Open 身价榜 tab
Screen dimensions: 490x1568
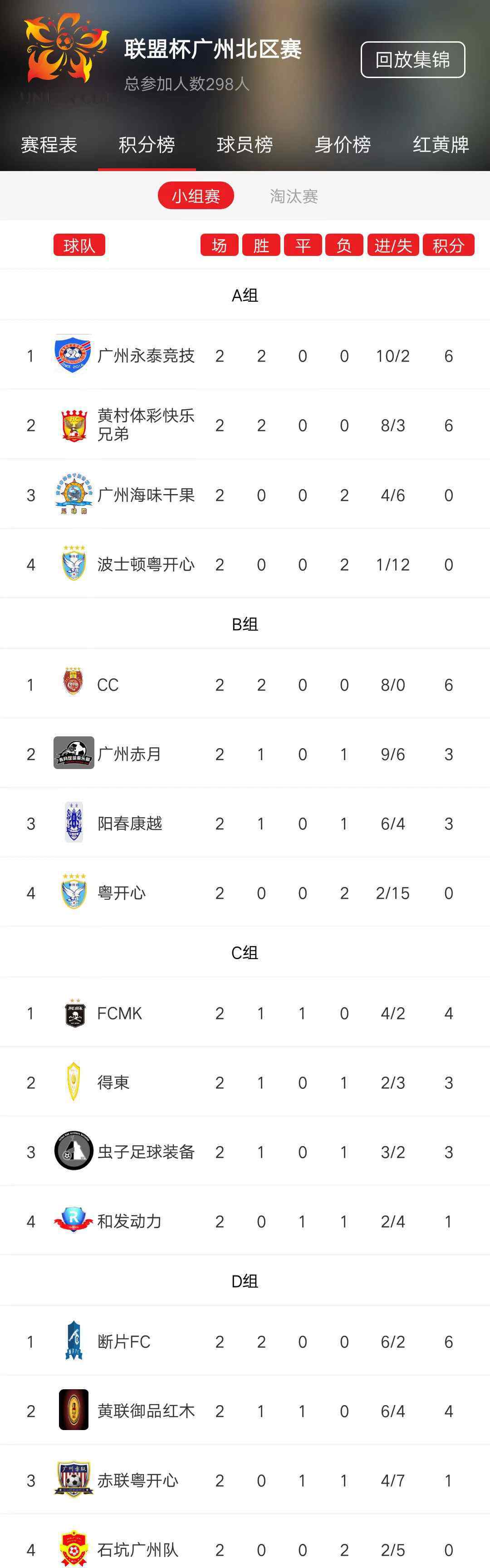[343, 145]
